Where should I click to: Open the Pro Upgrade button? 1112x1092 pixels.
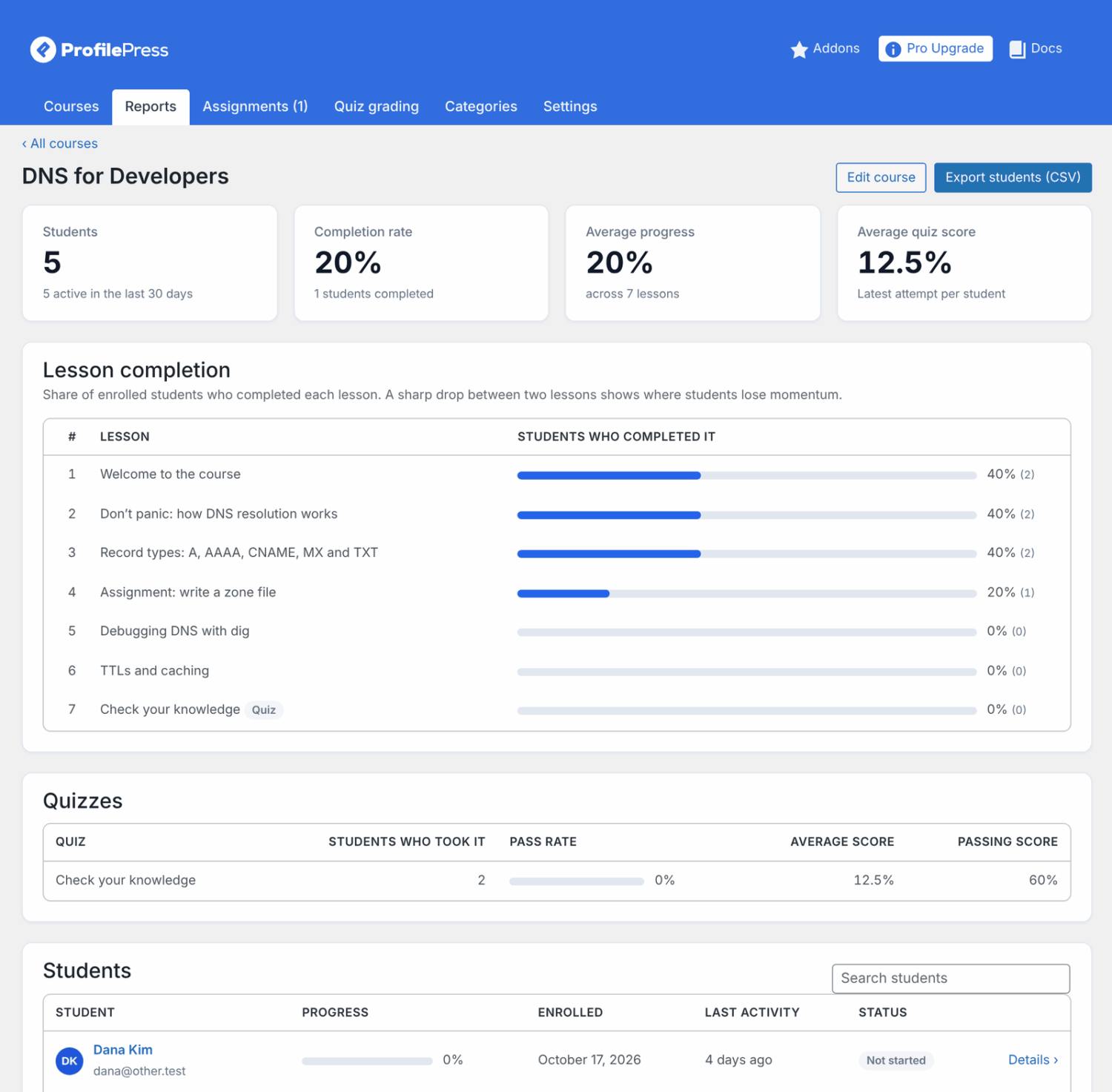point(936,49)
